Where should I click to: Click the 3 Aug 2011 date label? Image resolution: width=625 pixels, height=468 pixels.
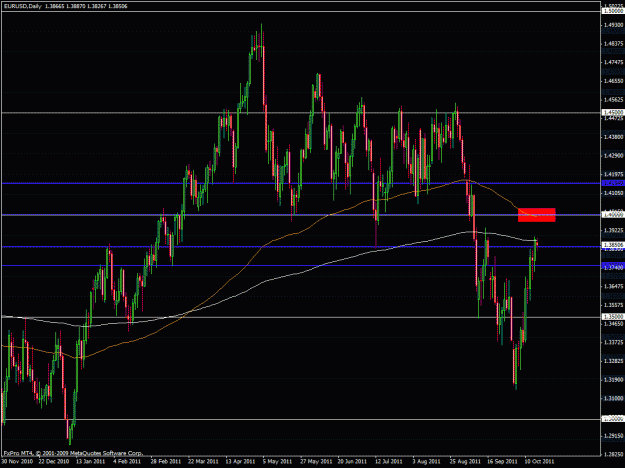click(x=426, y=461)
